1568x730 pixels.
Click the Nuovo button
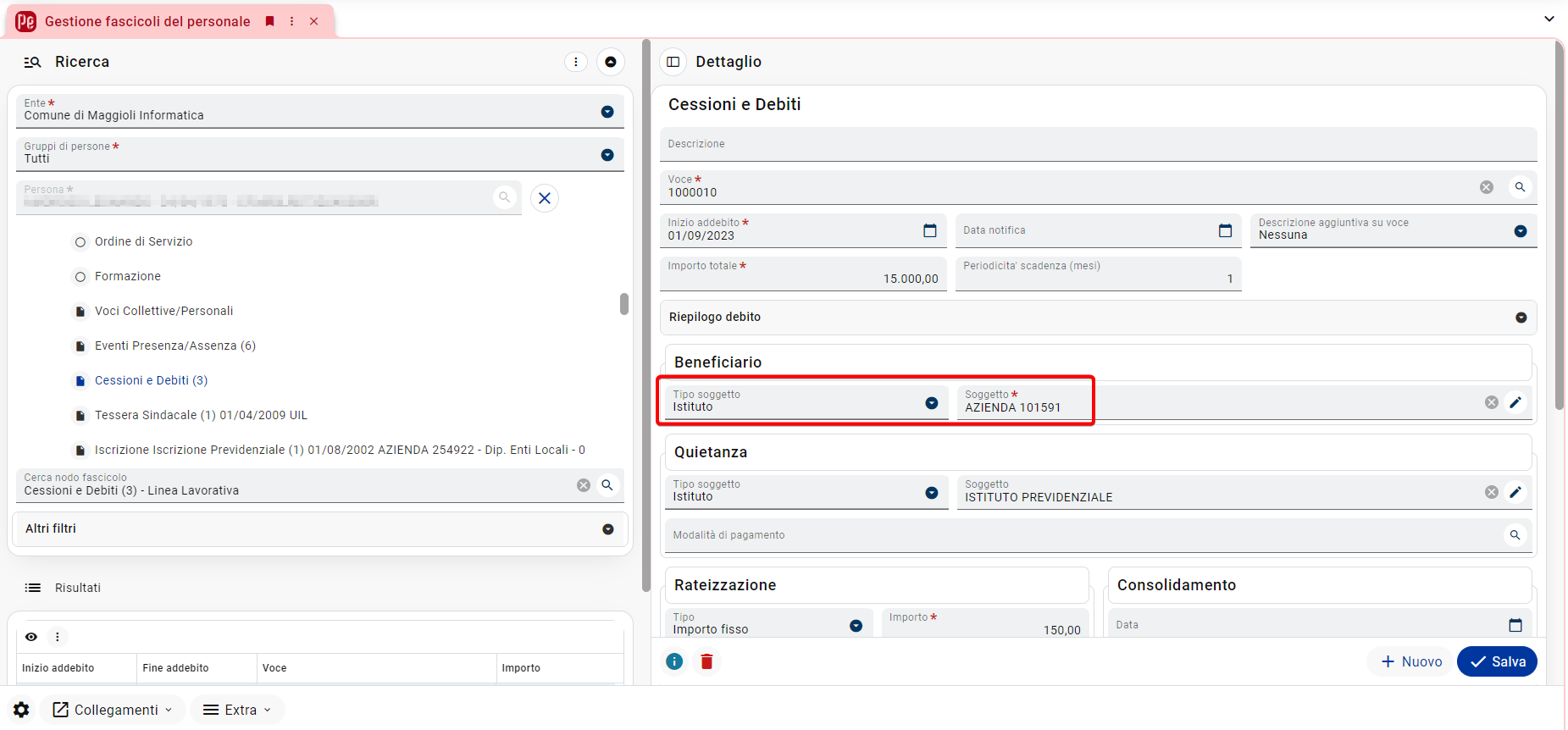pyautogui.click(x=1411, y=661)
